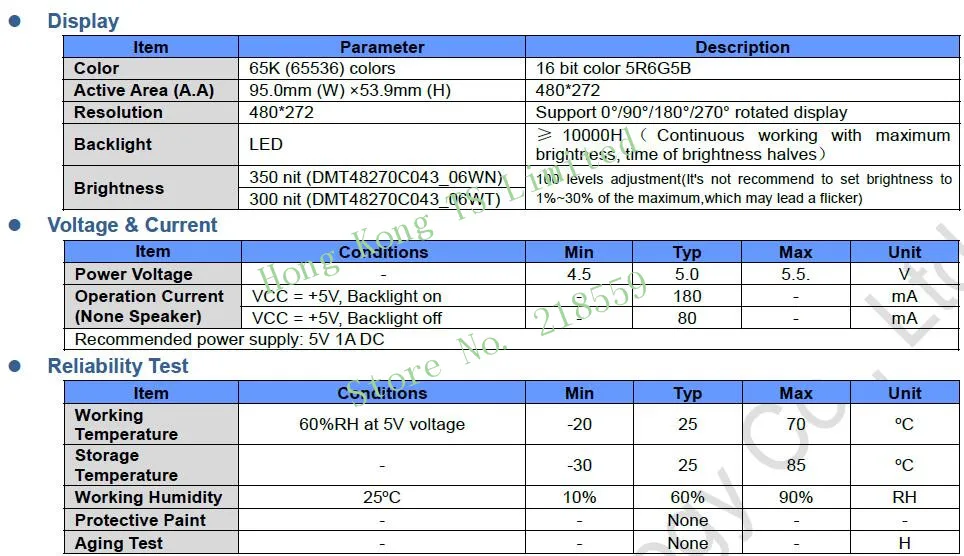Click the Working Humidity row label
The width and height of the screenshot is (964, 556).
click(x=148, y=497)
